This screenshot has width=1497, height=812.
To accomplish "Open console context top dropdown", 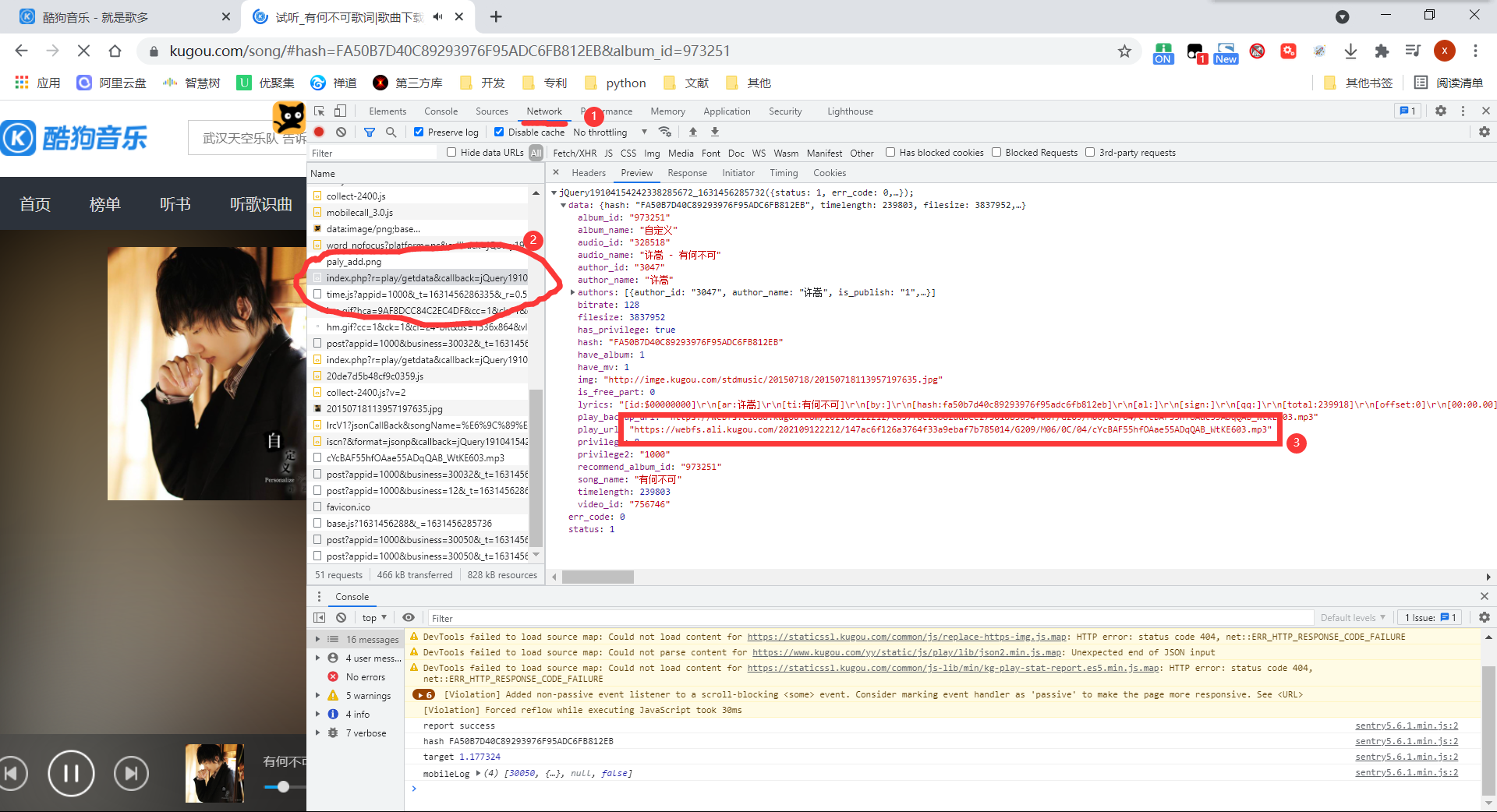I will (374, 618).
